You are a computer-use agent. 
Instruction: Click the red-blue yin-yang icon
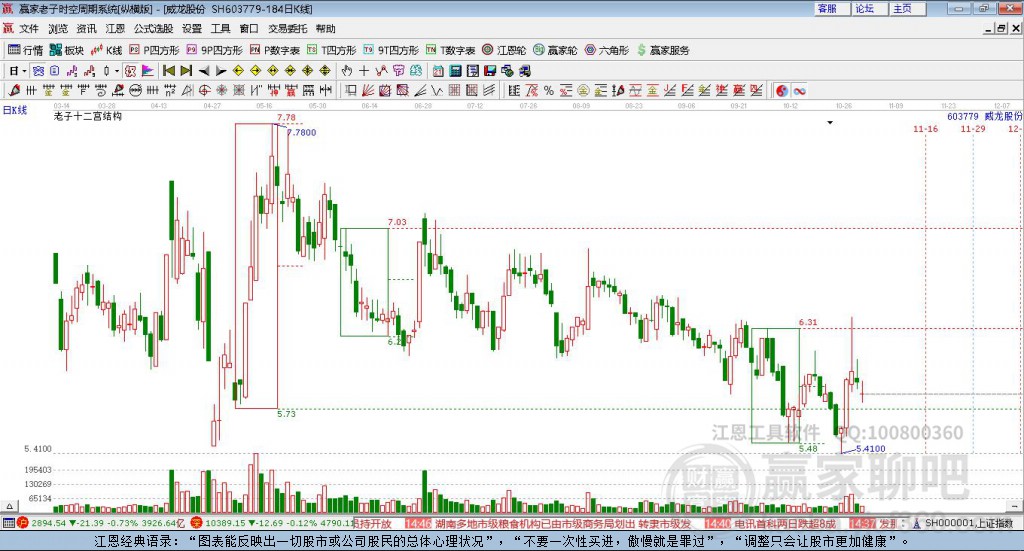click(782, 91)
